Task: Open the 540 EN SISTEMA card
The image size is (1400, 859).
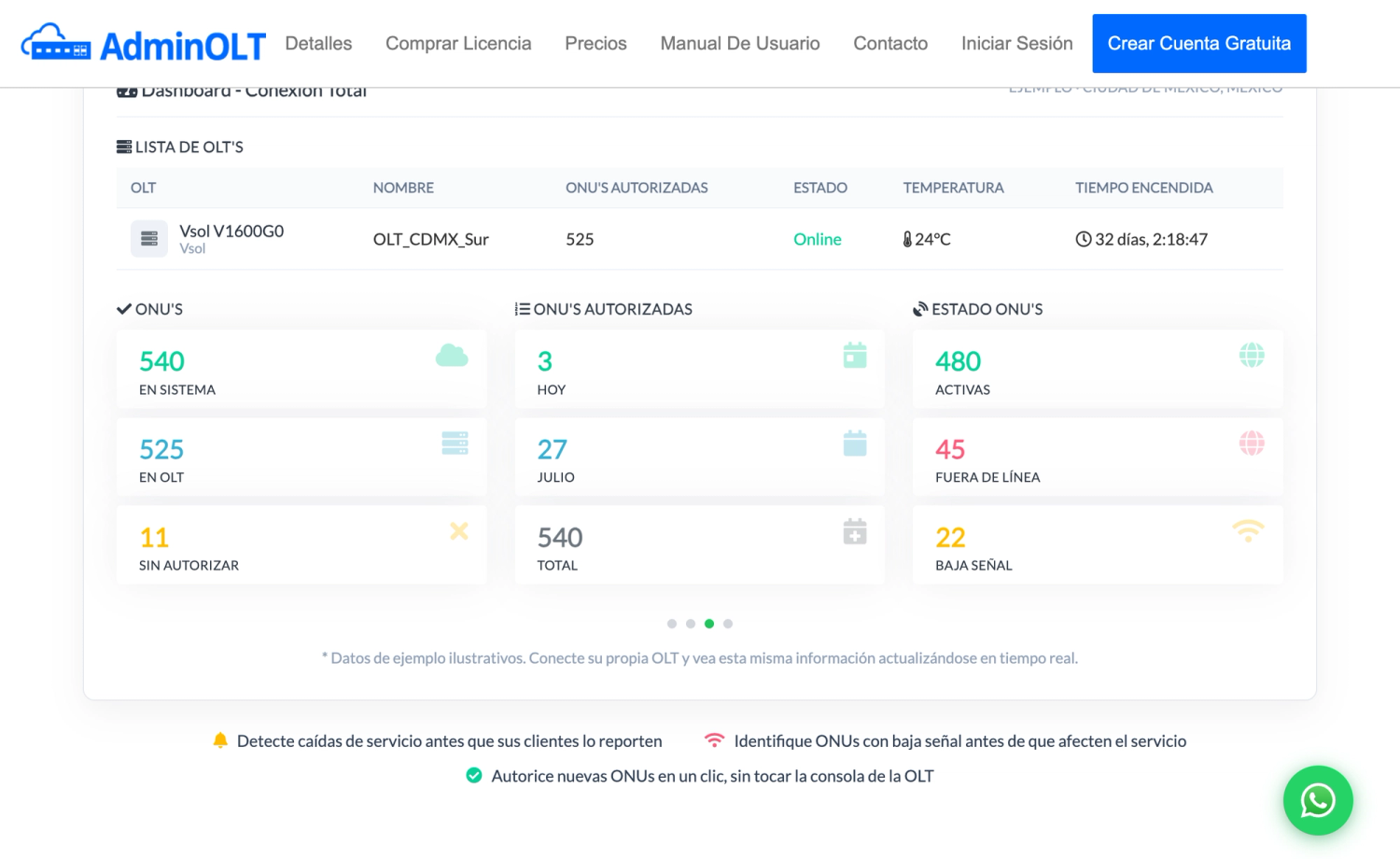Action: point(301,369)
